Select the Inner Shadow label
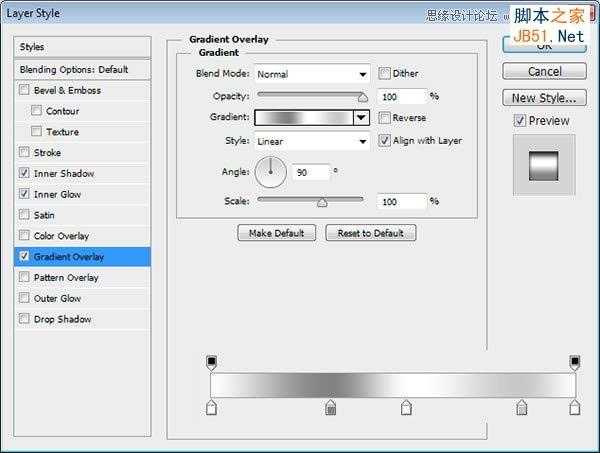The width and height of the screenshot is (600, 453). (64, 173)
